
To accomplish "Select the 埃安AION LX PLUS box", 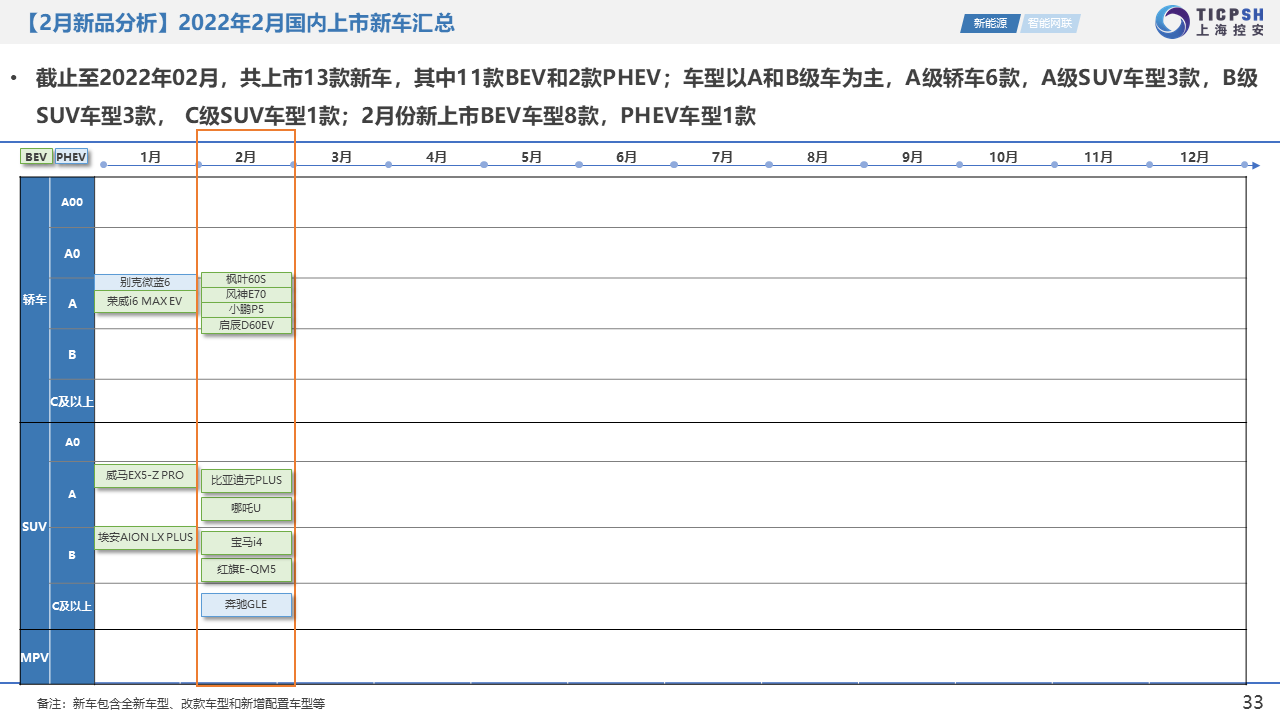I will coord(145,537).
